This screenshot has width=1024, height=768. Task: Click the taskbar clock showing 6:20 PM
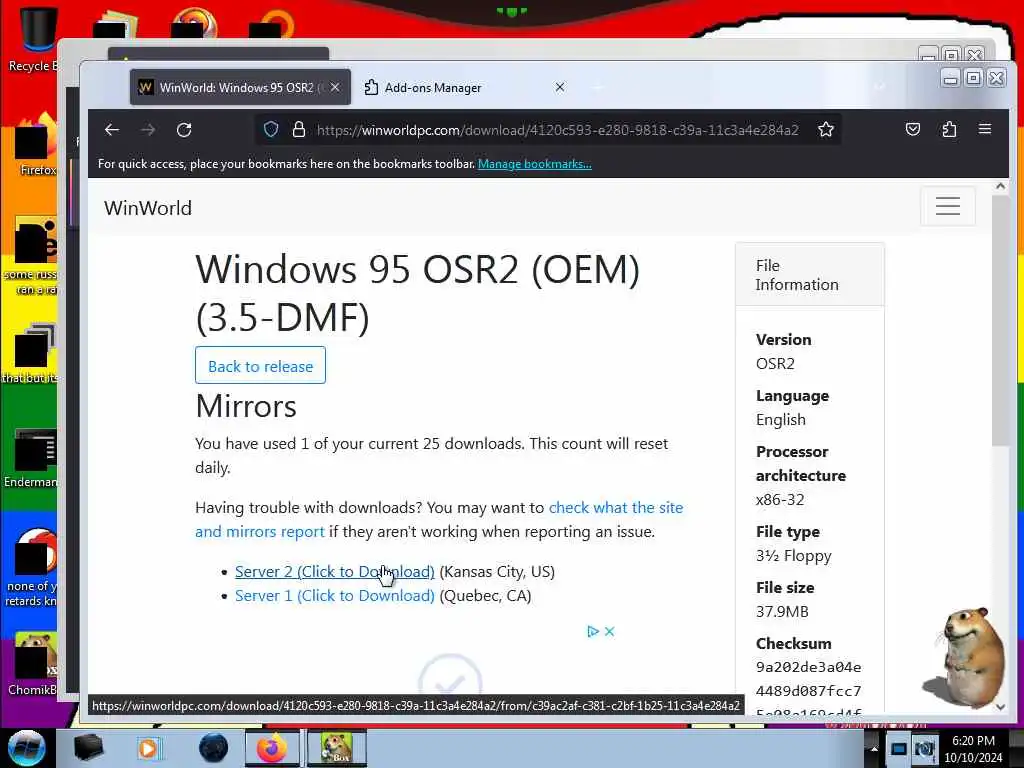click(x=973, y=748)
